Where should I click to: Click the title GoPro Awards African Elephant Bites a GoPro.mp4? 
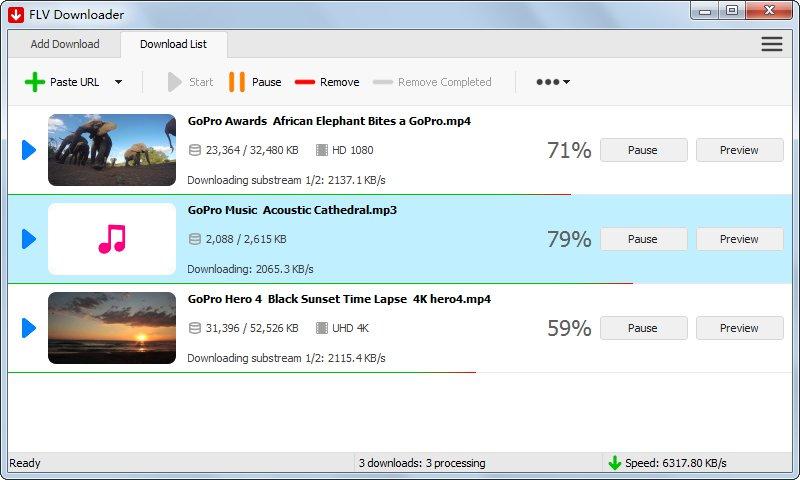pos(329,121)
